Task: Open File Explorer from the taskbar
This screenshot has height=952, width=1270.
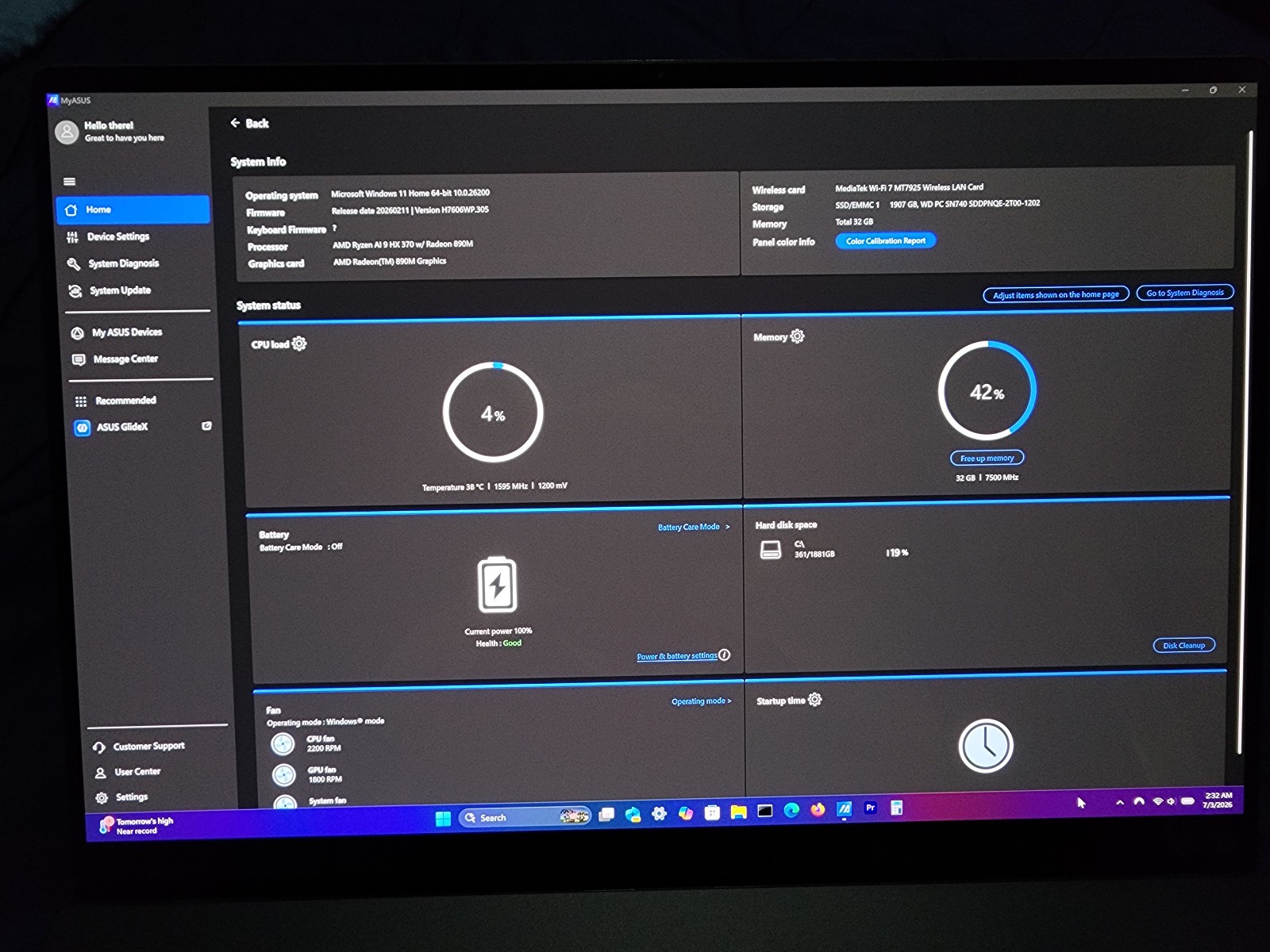Action: tap(739, 812)
